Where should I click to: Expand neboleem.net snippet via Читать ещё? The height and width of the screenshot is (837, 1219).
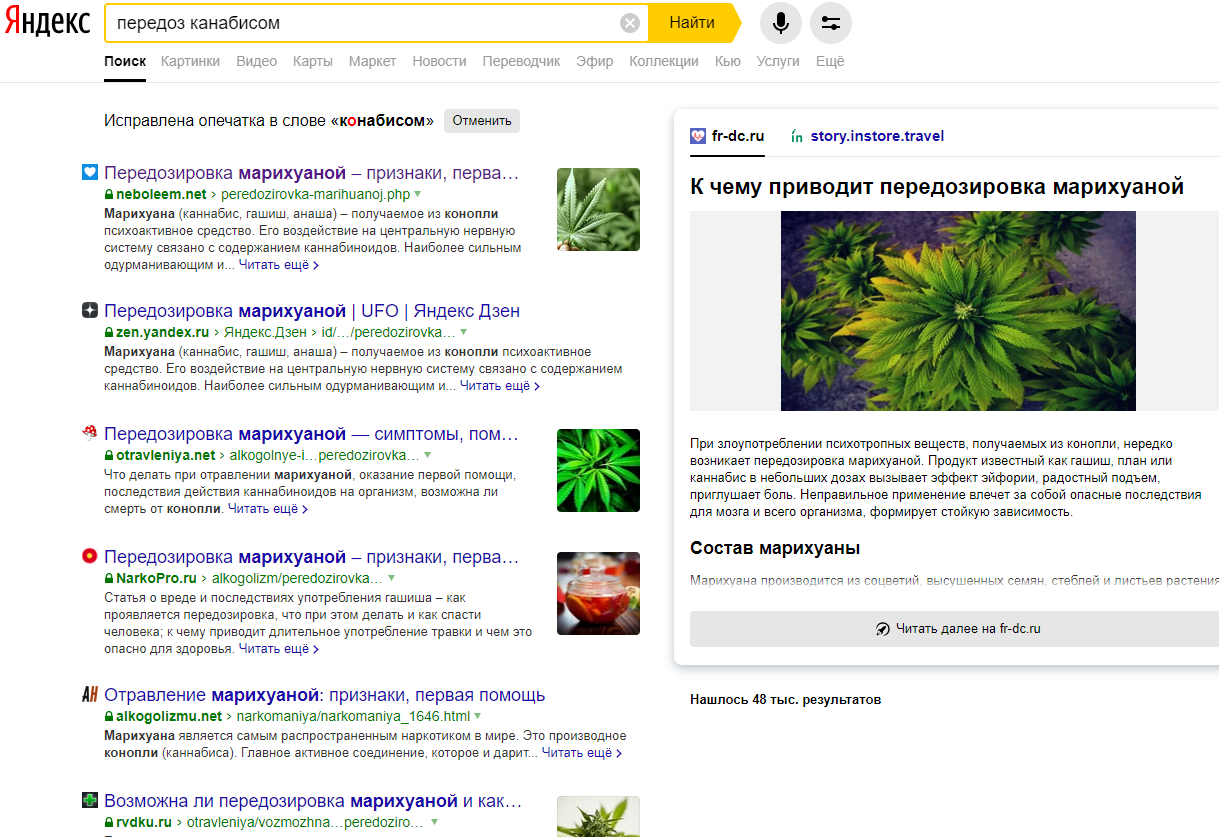pyautogui.click(x=279, y=265)
